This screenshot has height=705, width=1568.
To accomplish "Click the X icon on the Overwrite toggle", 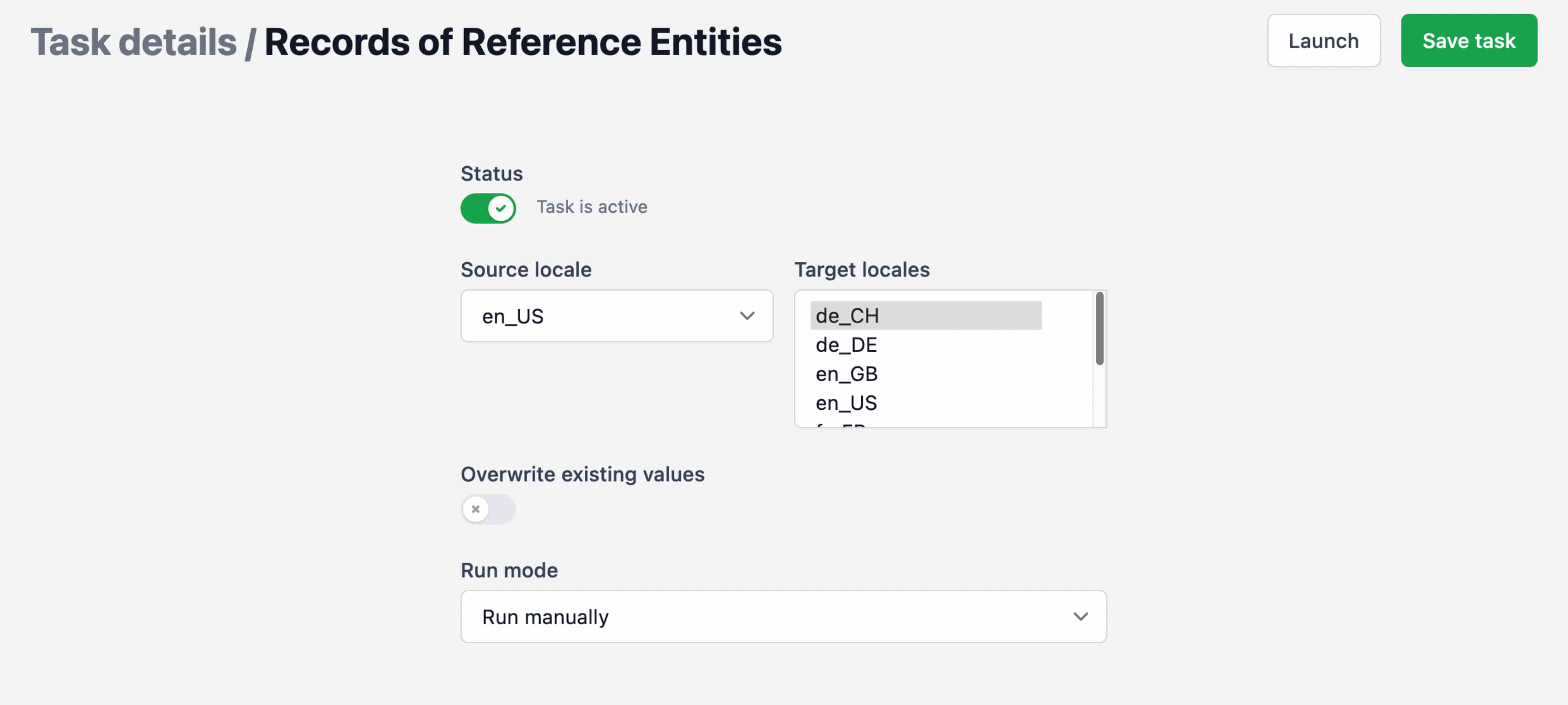I will coord(475,509).
